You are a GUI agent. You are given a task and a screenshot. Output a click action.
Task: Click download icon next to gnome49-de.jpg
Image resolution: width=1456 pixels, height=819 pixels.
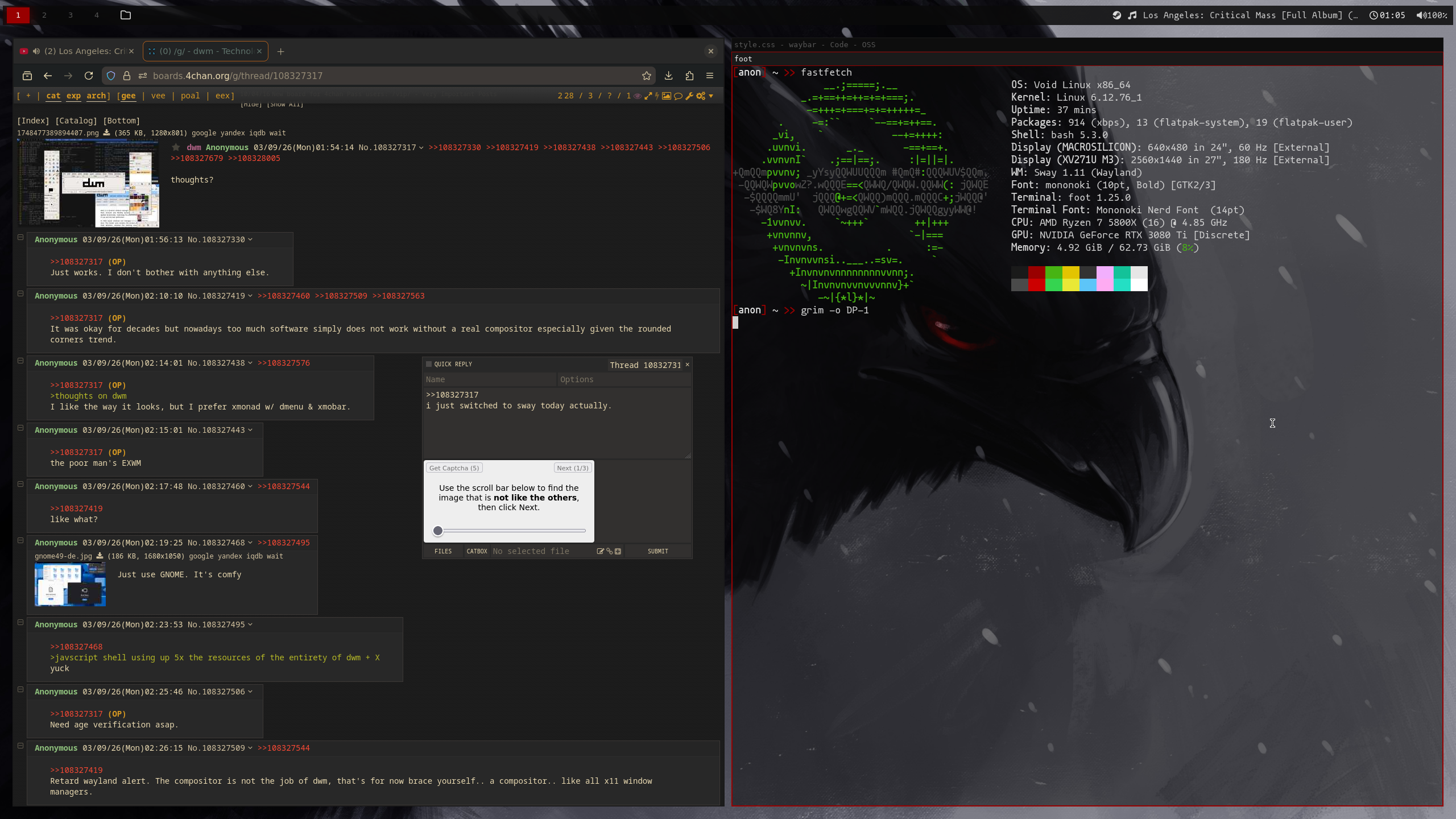coord(100,556)
